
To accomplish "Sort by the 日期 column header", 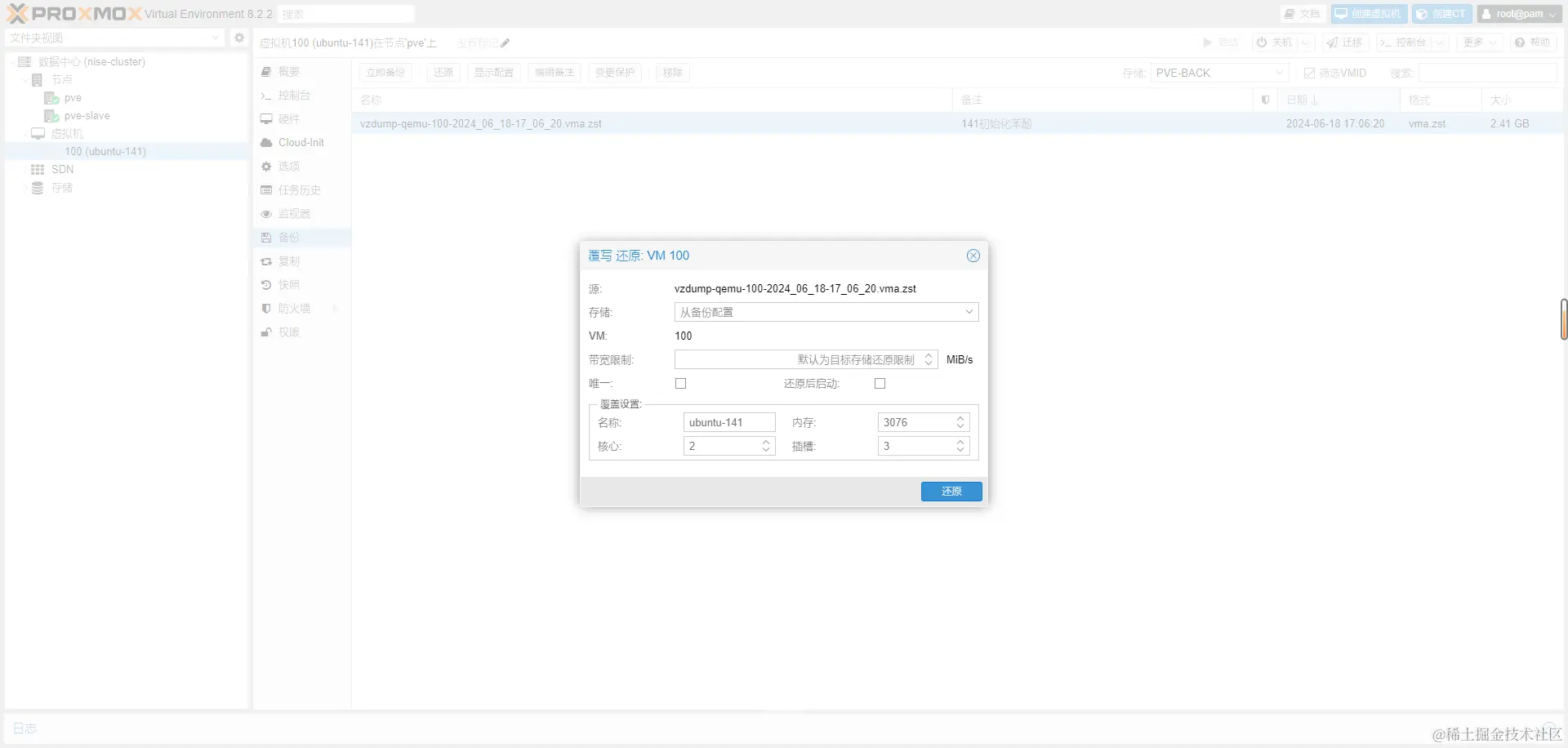I will (x=1339, y=100).
